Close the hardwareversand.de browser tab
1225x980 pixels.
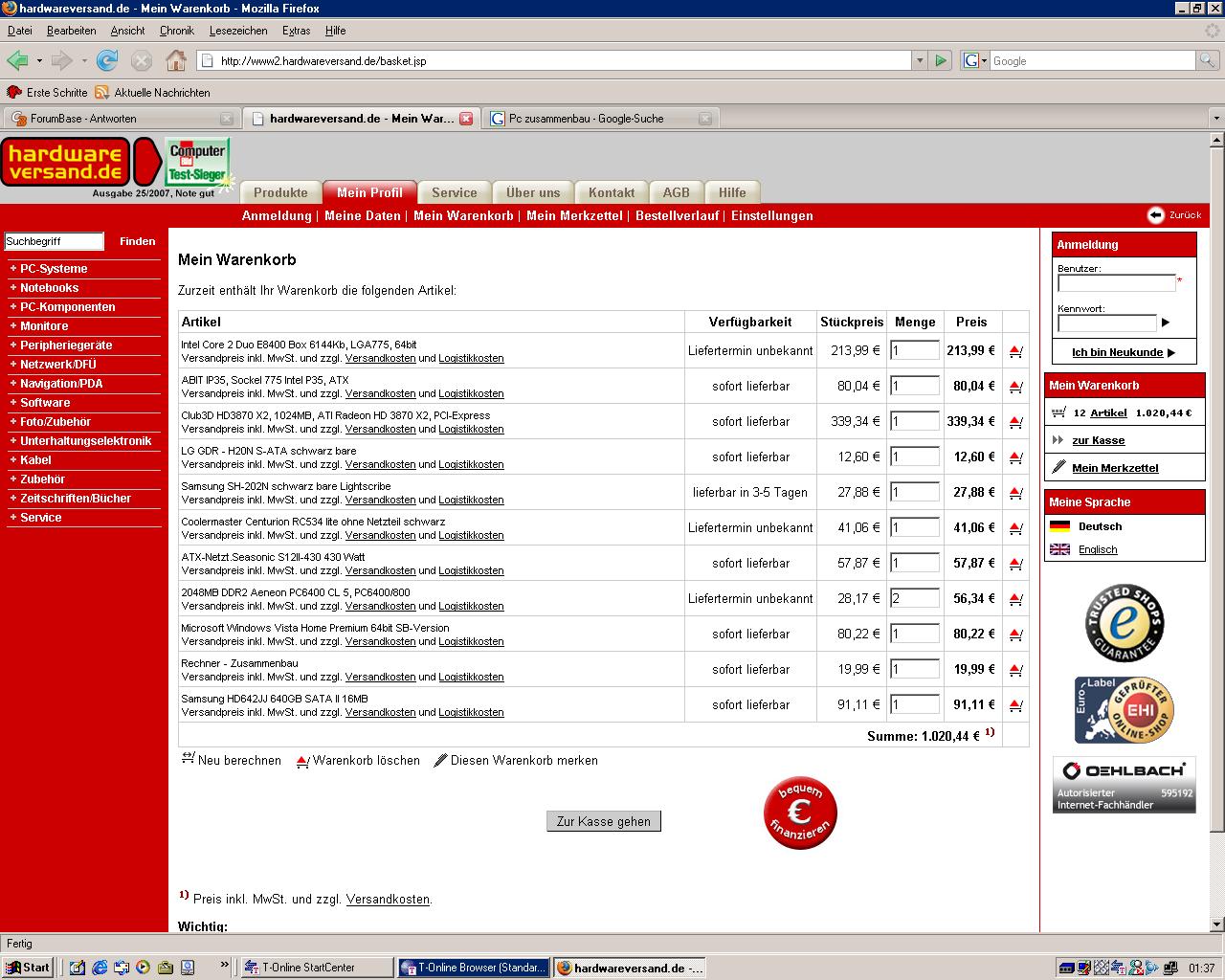[466, 119]
